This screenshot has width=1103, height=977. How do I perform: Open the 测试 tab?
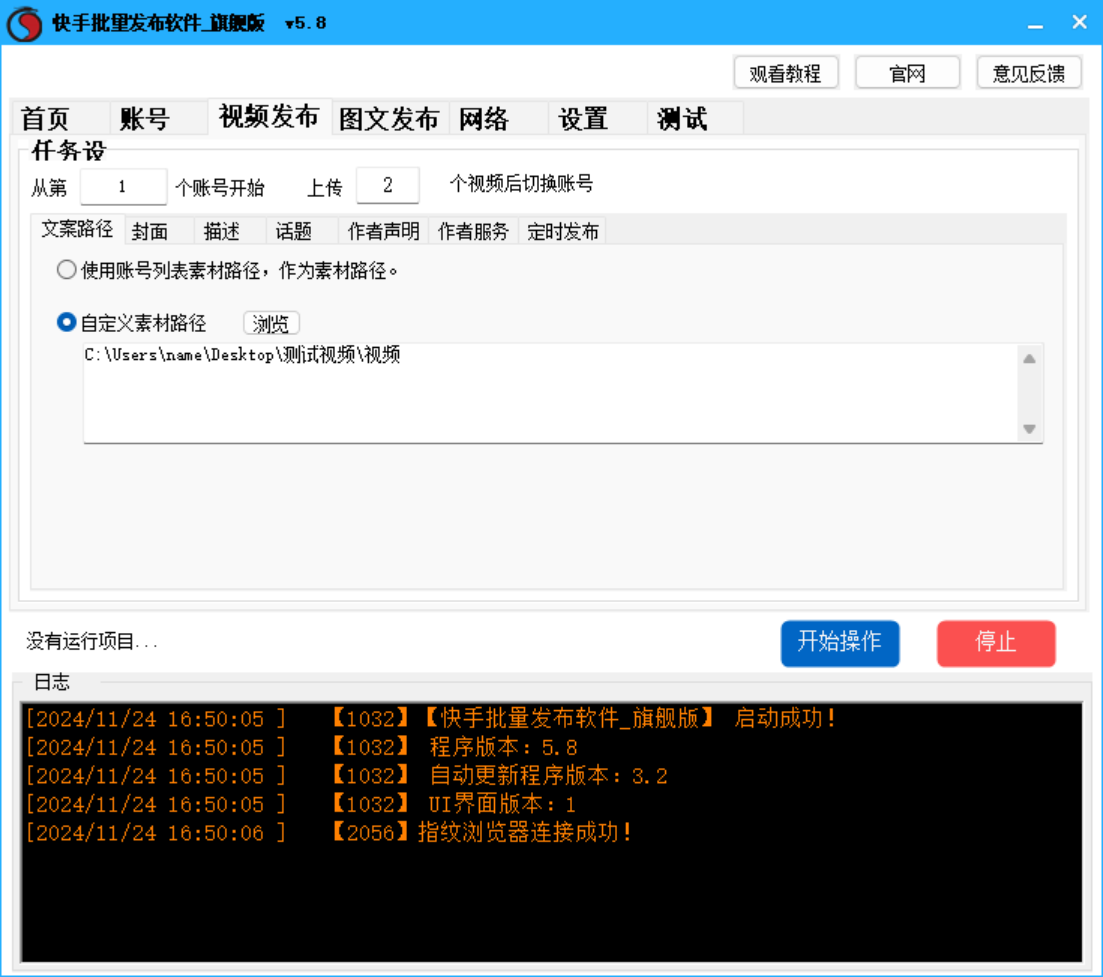coord(695,118)
